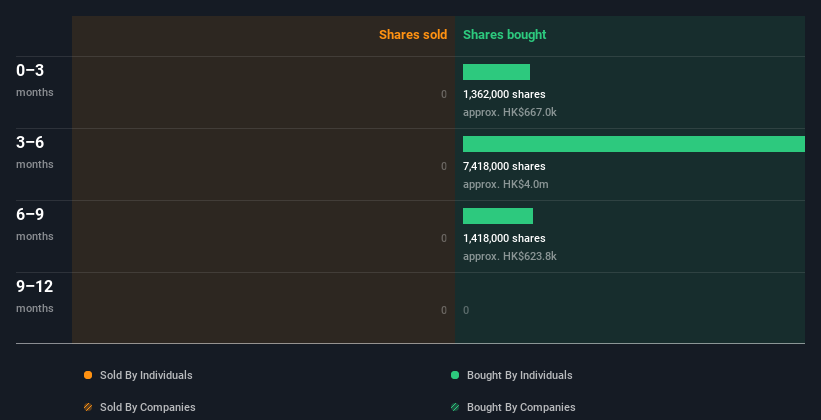This screenshot has height=420, width=821.
Task: Click the Shares bought column header
Action: click(505, 35)
